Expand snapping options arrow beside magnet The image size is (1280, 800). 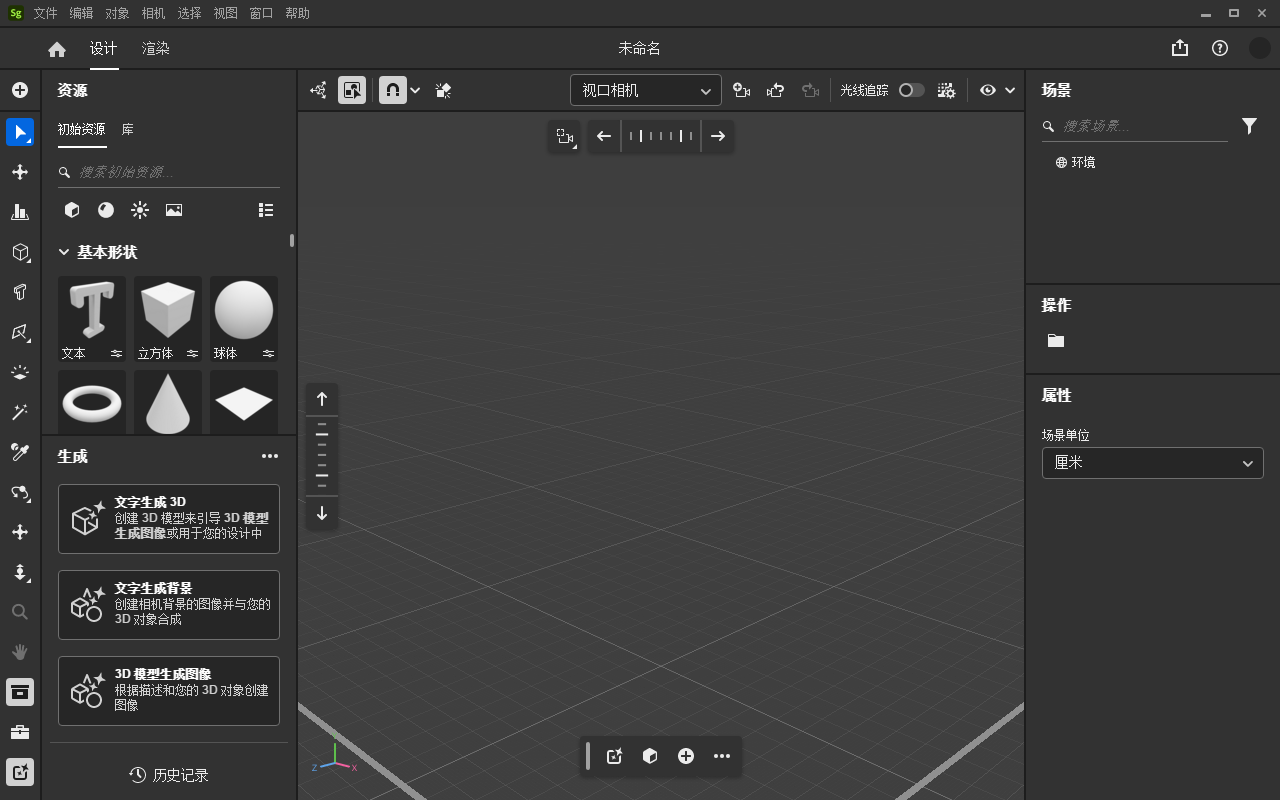click(416, 90)
